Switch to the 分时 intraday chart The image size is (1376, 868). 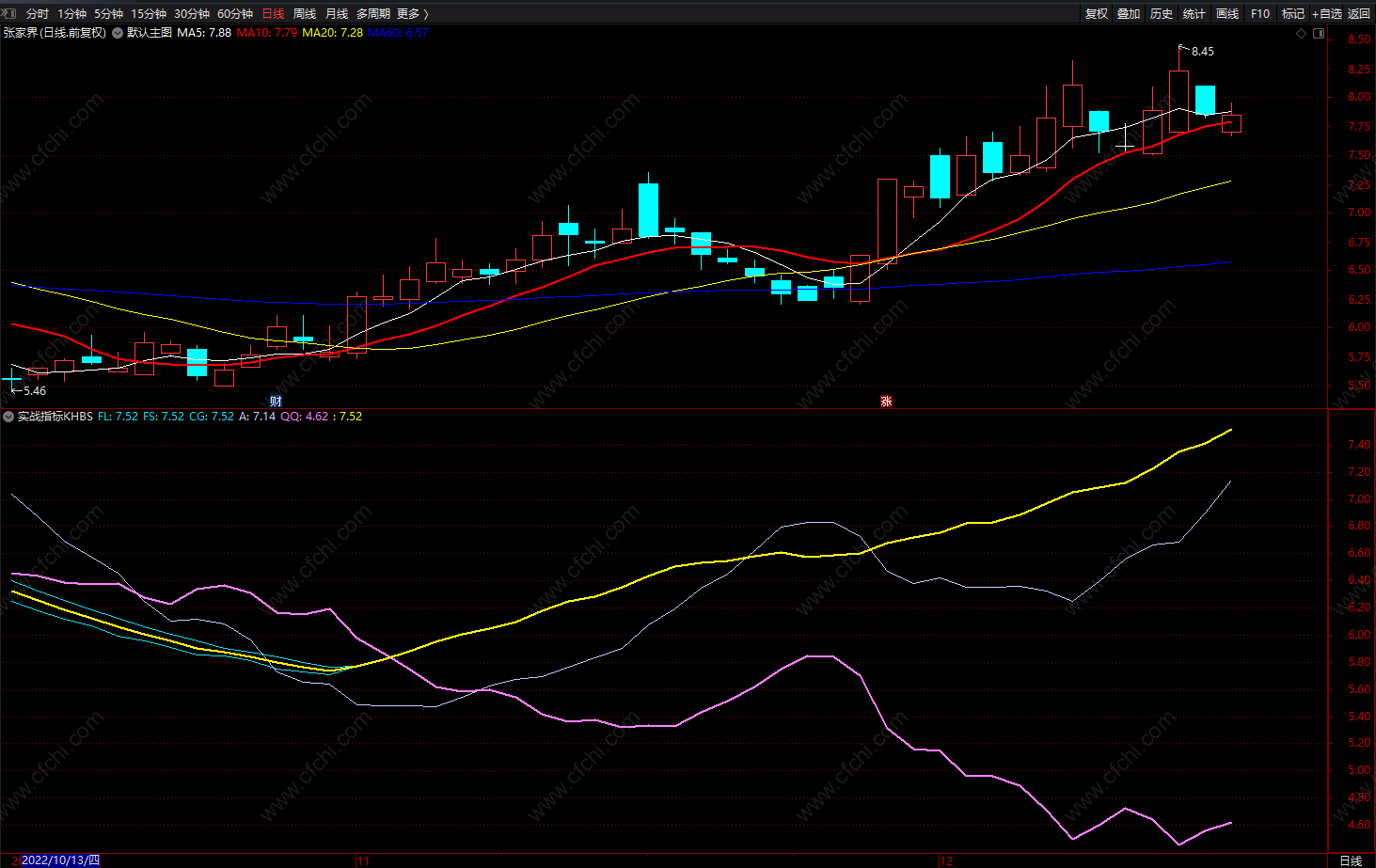tap(38, 14)
